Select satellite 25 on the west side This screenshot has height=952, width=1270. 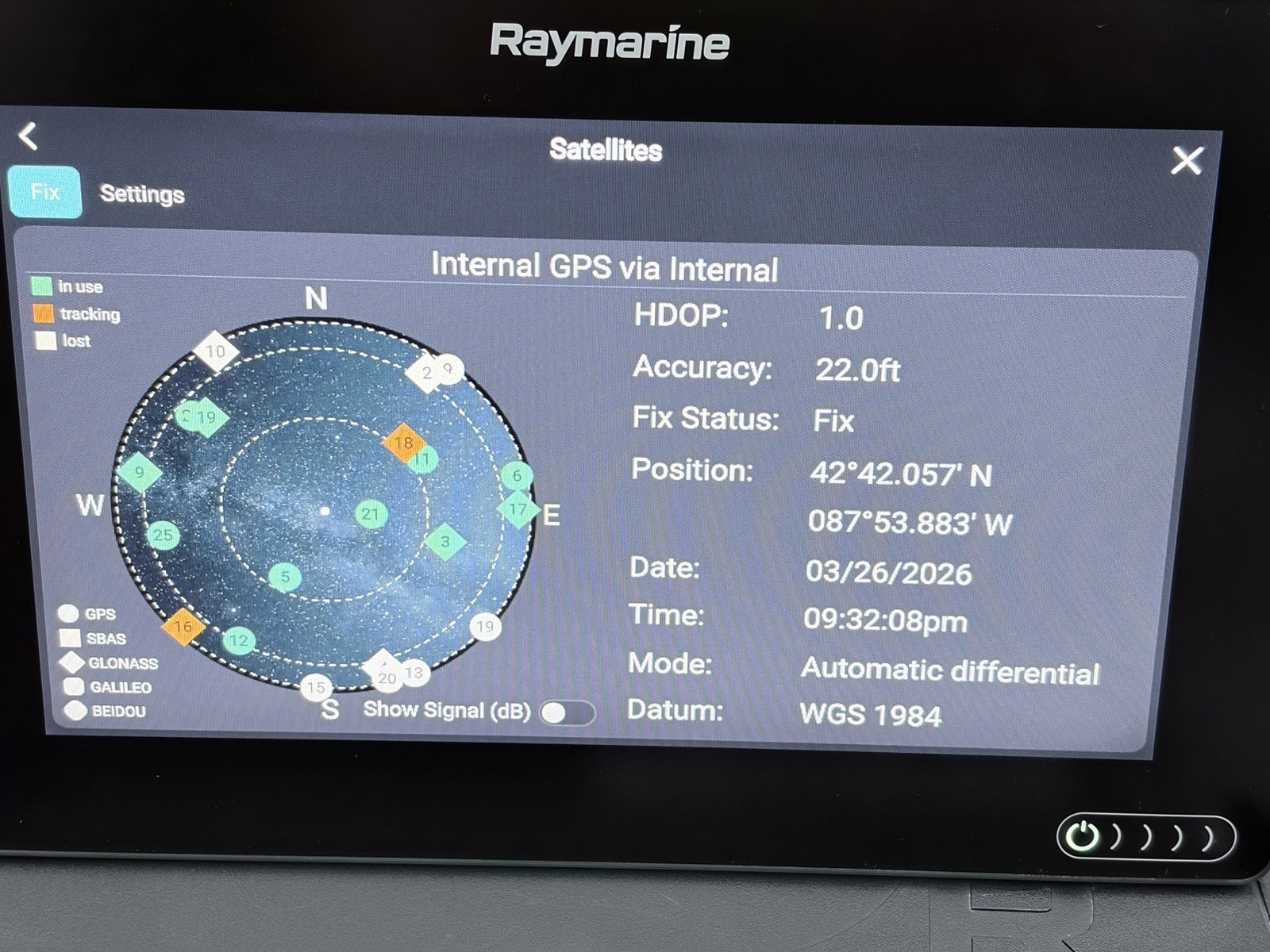click(164, 534)
